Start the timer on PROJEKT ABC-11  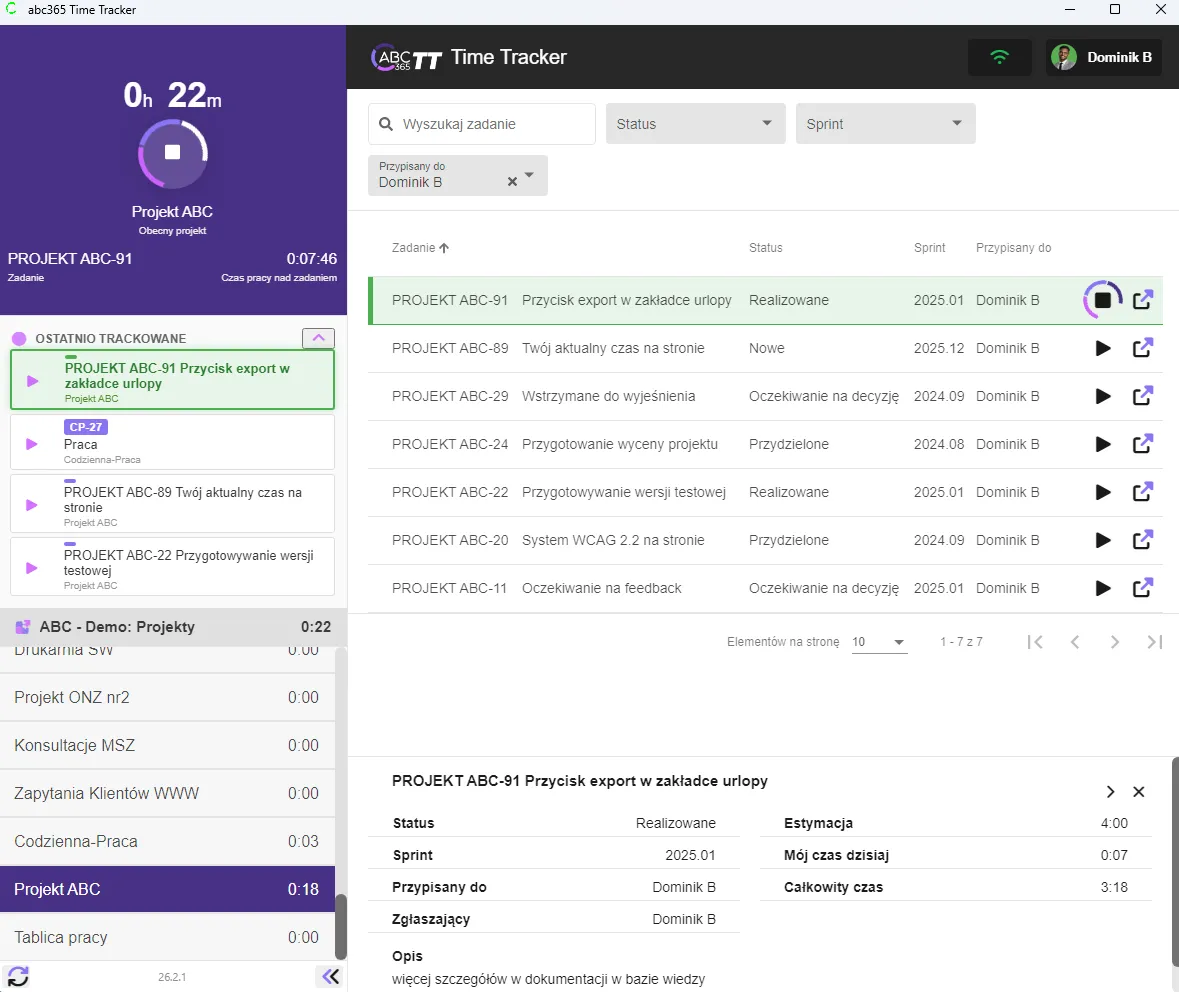click(x=1103, y=588)
